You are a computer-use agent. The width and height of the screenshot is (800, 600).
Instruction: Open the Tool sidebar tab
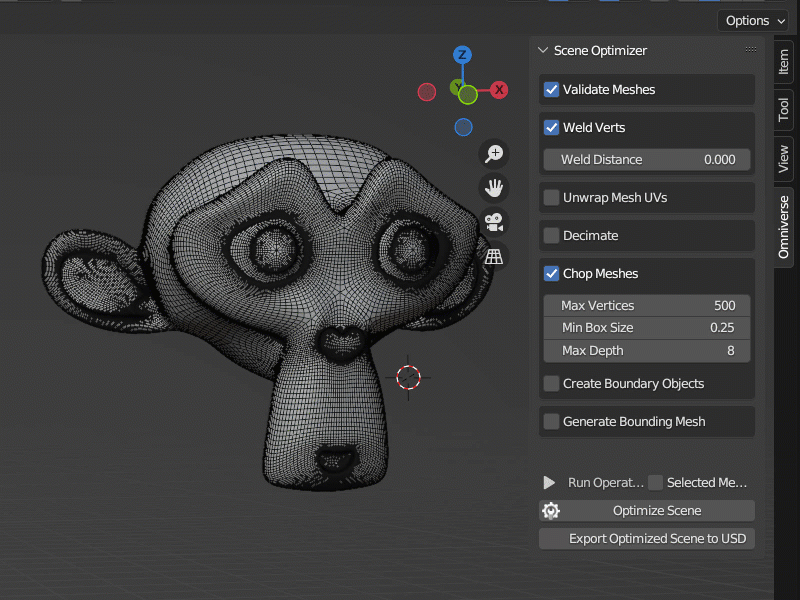tap(784, 110)
